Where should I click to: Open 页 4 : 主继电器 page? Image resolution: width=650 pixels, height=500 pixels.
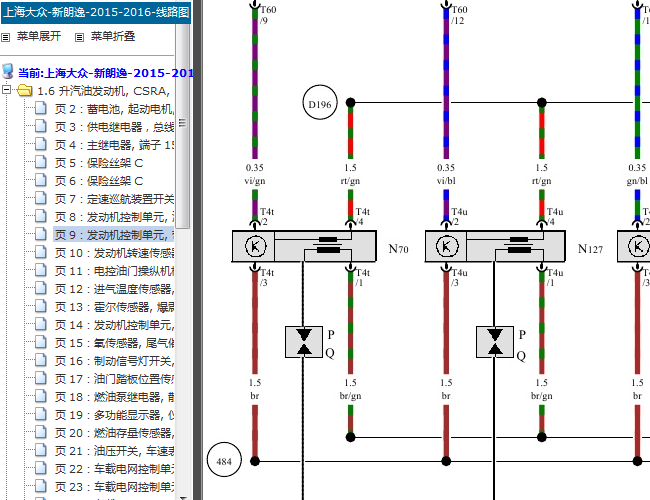tap(114, 145)
